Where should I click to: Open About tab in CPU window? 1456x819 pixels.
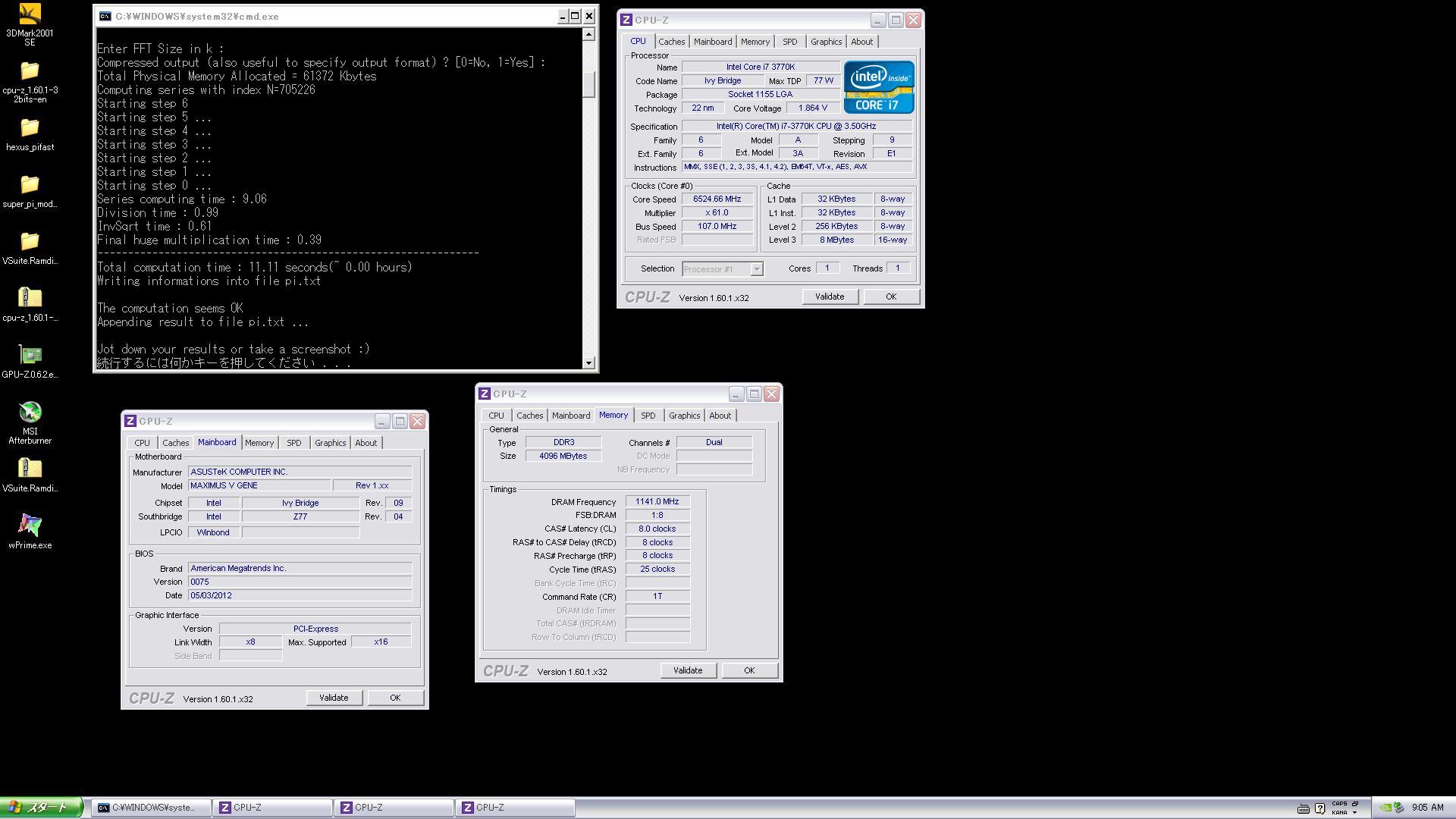[861, 42]
